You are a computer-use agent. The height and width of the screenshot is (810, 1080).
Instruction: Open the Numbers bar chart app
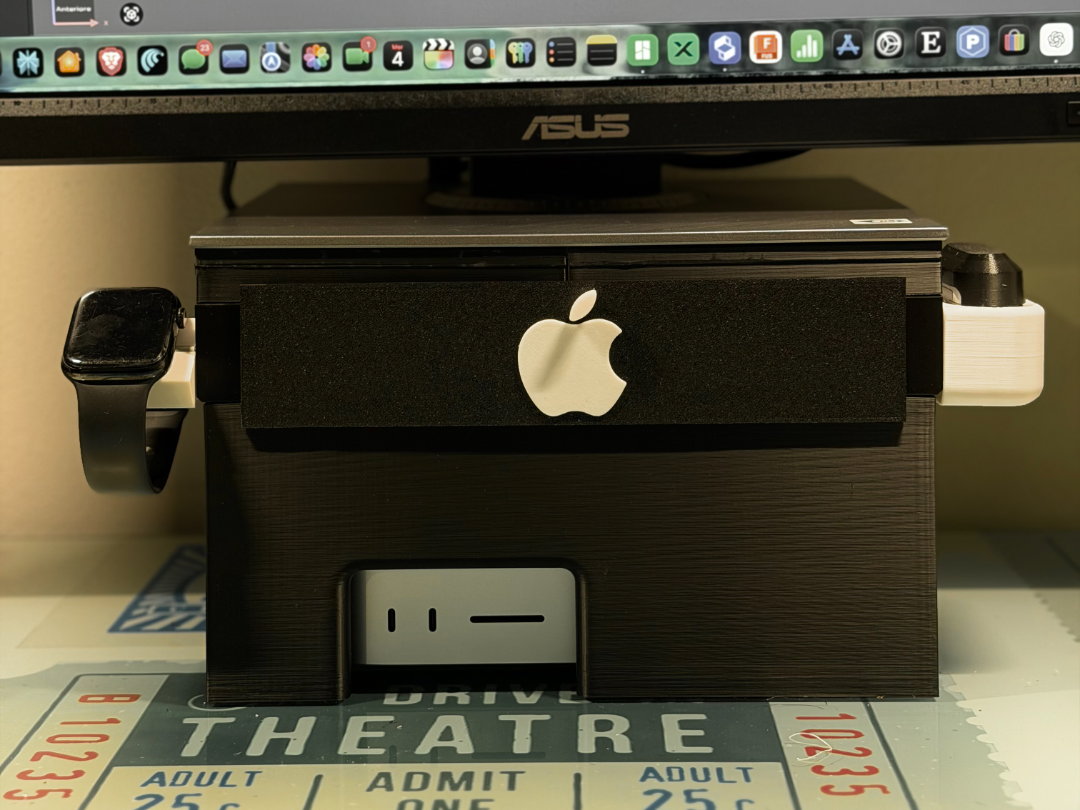click(807, 46)
